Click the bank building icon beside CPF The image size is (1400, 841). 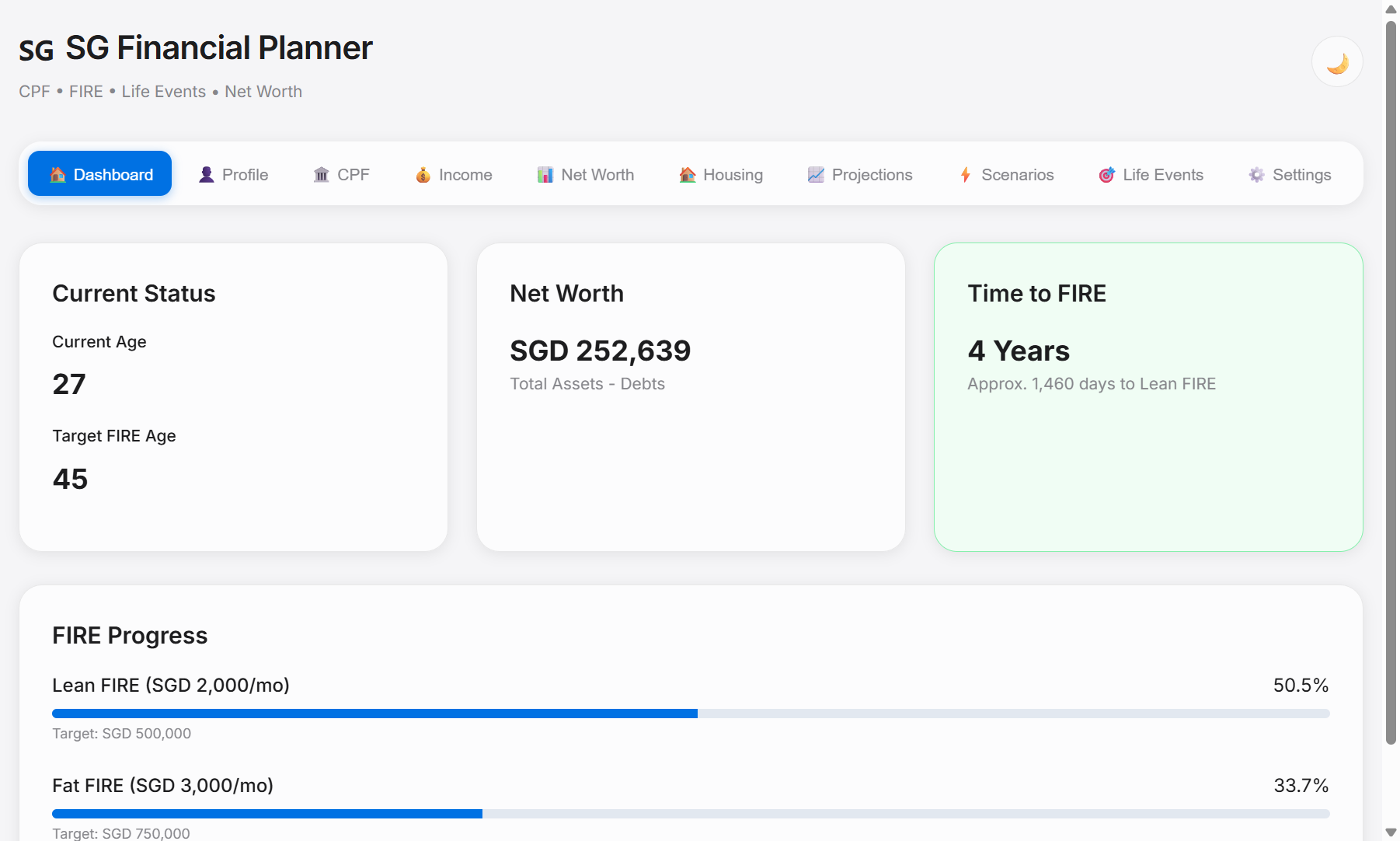pos(321,175)
